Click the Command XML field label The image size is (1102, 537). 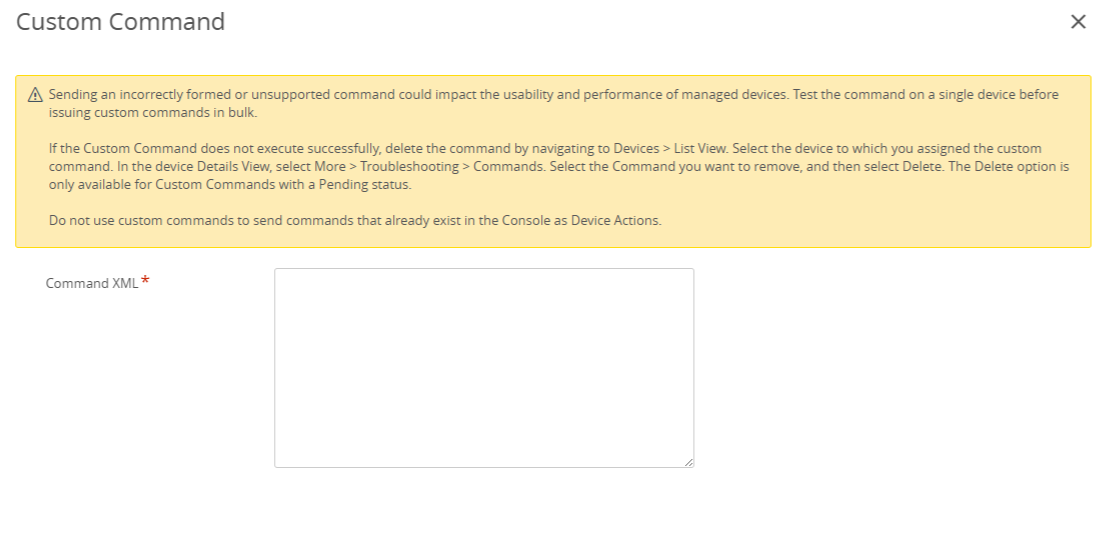click(92, 283)
